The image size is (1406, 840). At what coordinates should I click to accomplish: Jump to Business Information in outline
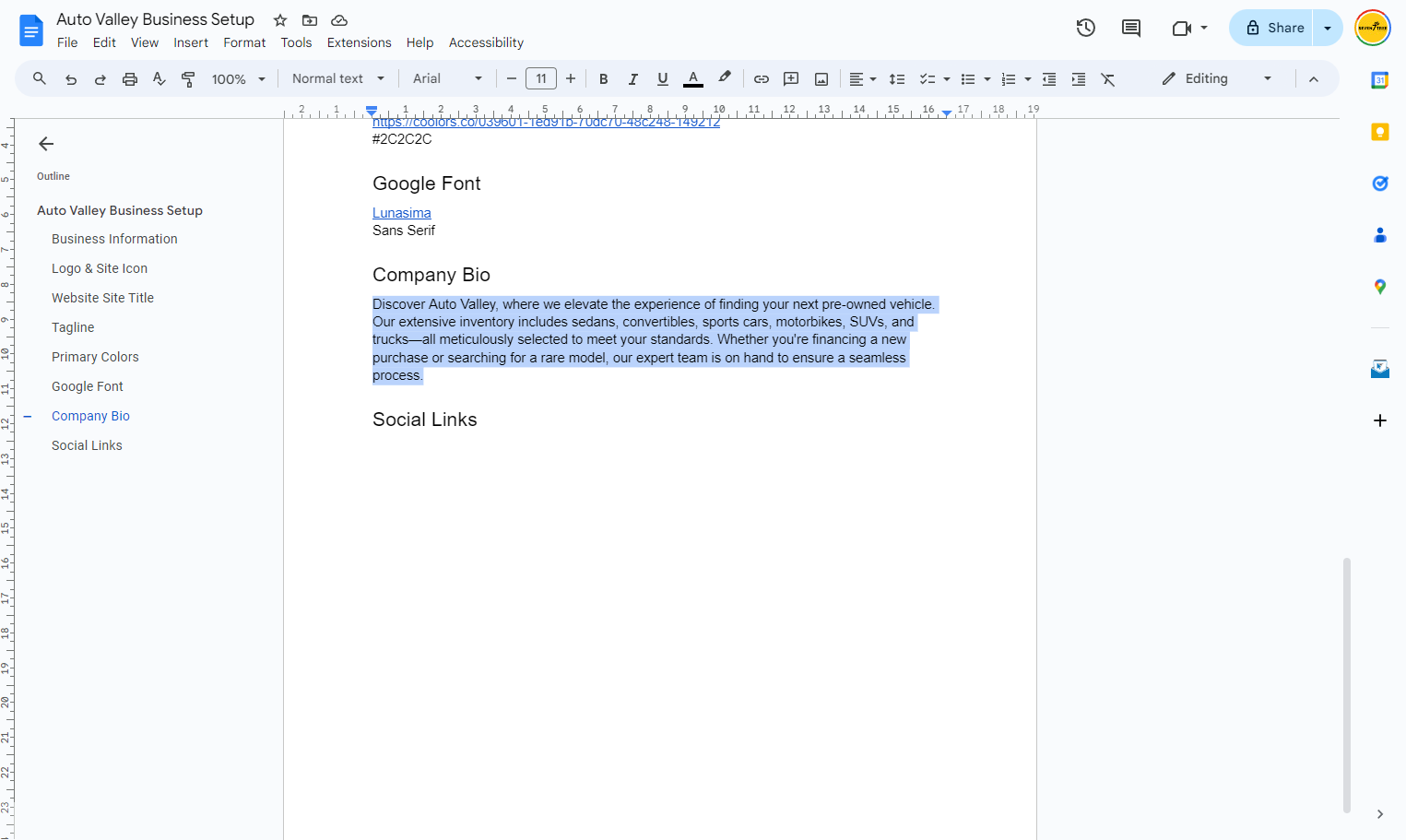[114, 239]
